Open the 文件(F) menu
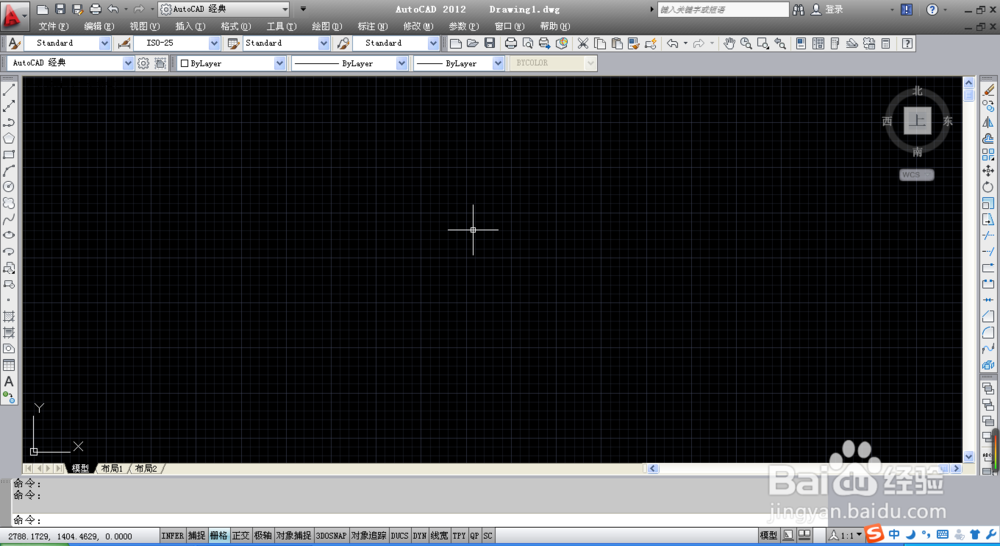 [x=53, y=26]
